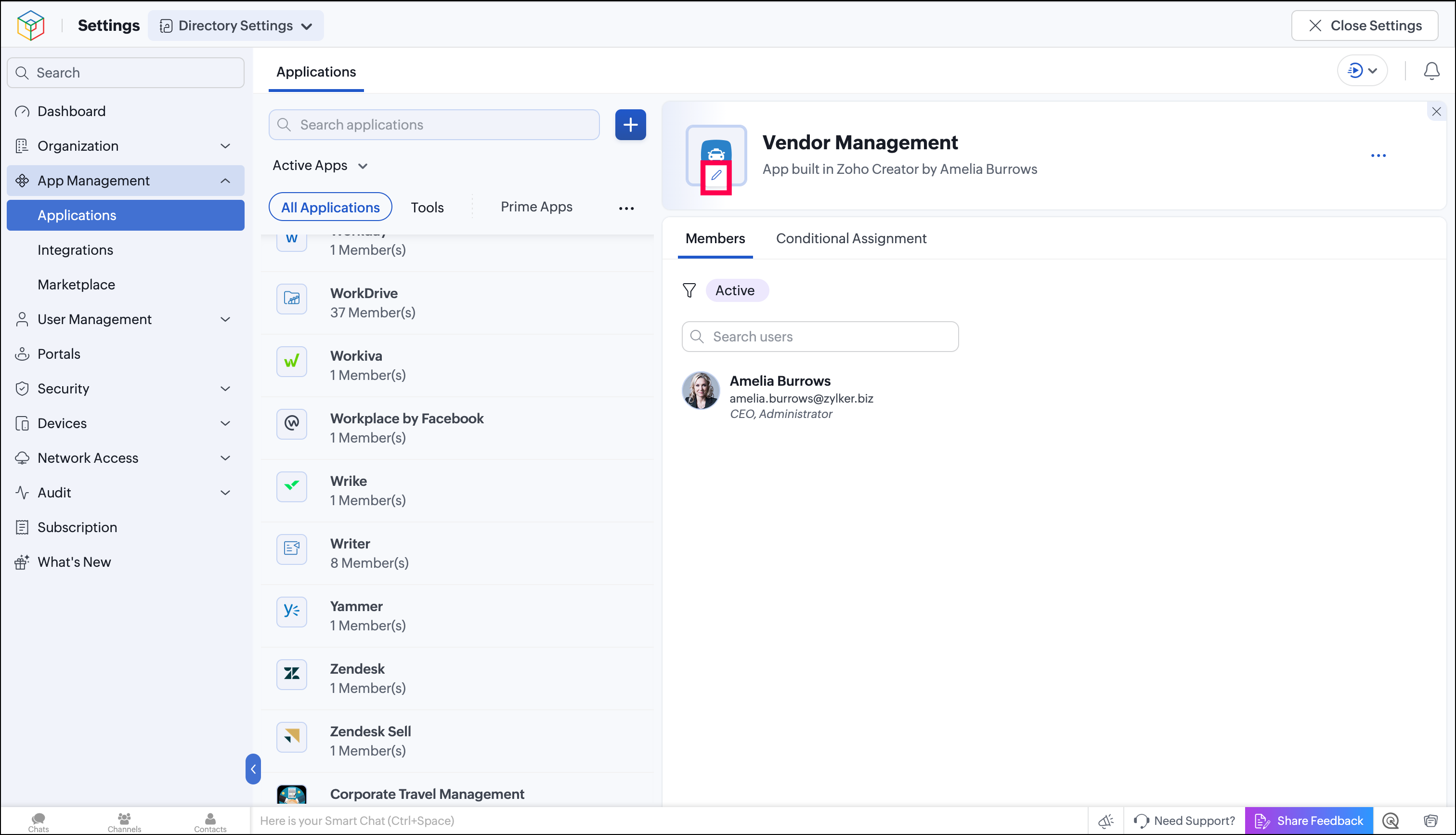1456x835 pixels.
Task: Click the Close Settings button
Action: click(1365, 25)
